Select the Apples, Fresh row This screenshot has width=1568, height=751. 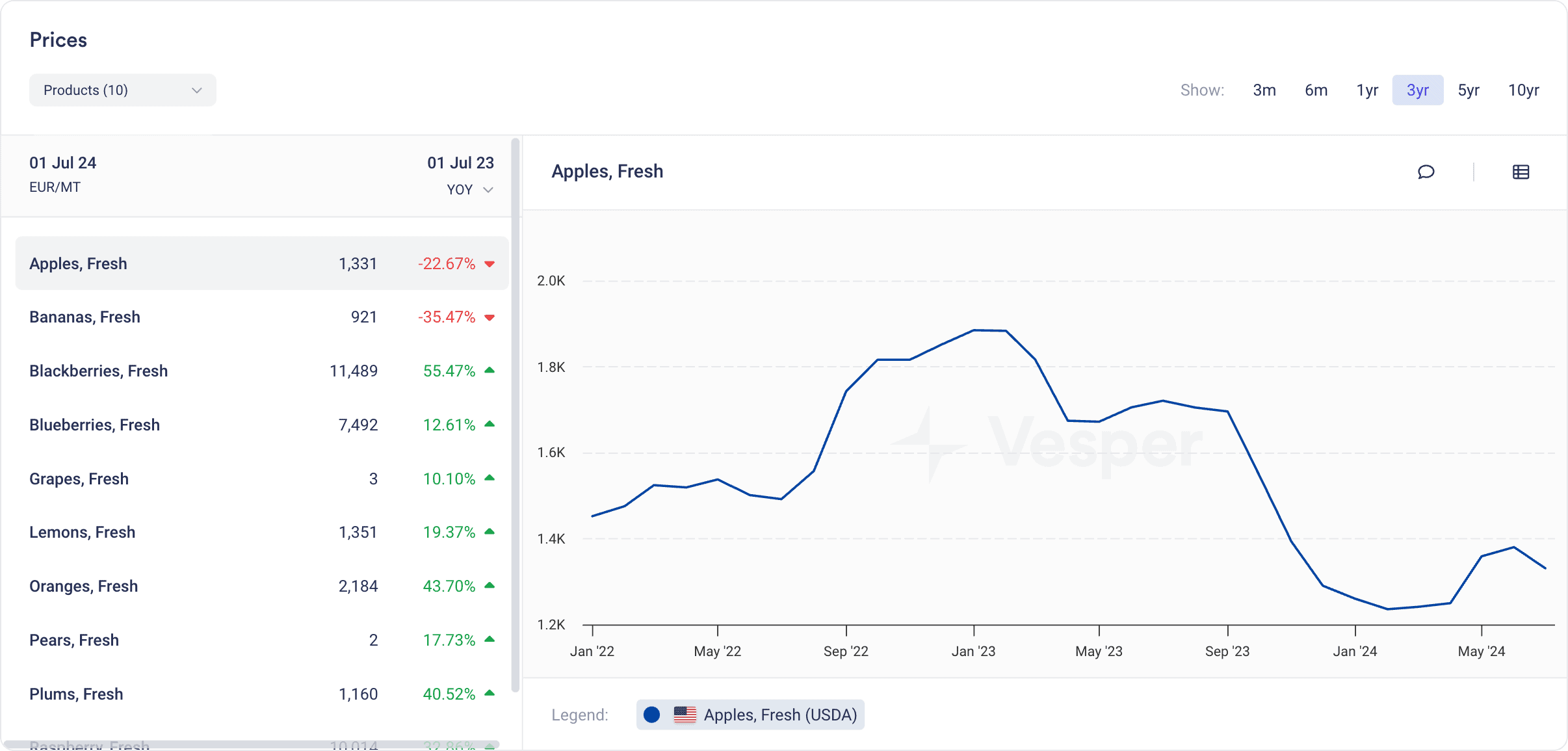click(x=262, y=263)
